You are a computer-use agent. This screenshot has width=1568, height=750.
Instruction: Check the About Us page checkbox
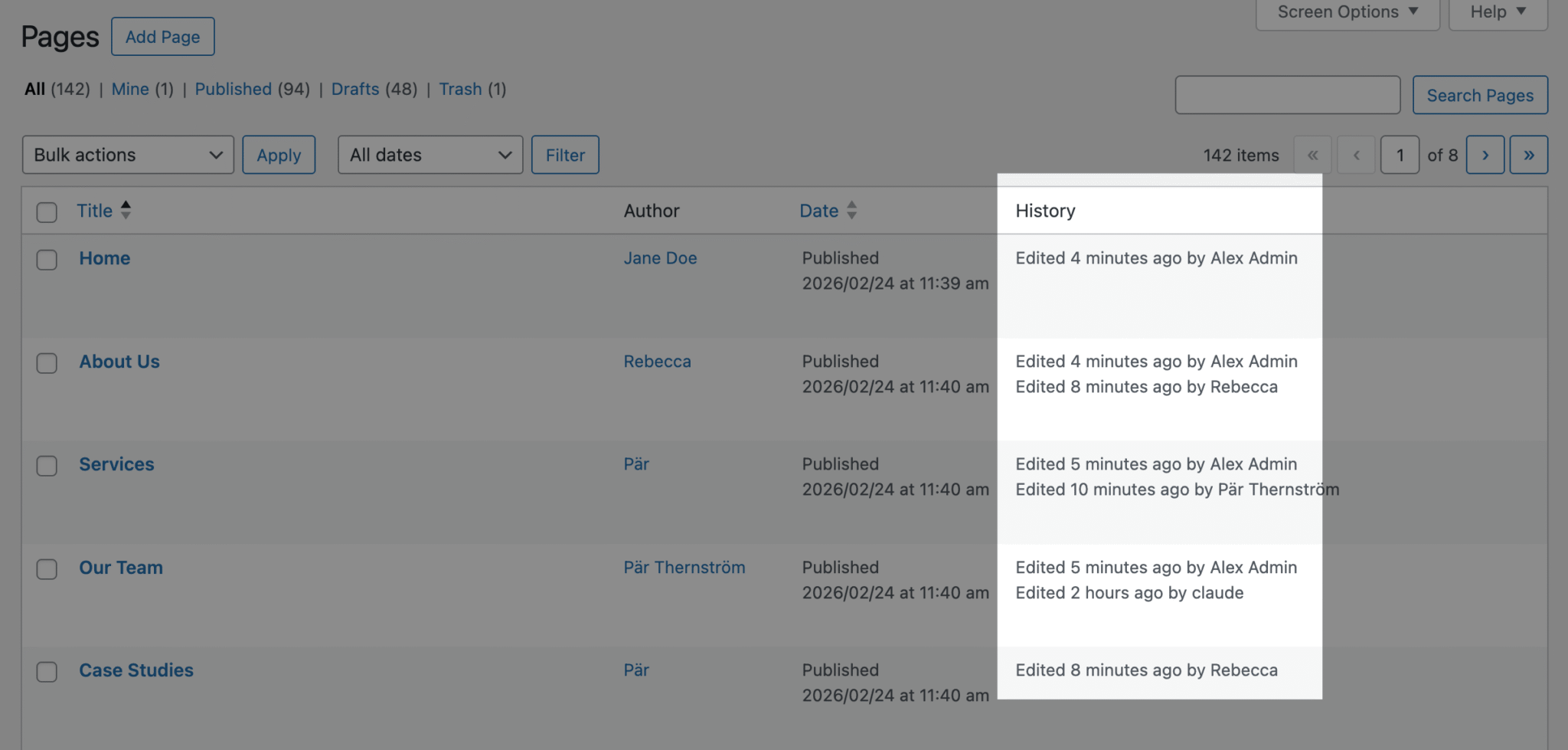point(47,363)
